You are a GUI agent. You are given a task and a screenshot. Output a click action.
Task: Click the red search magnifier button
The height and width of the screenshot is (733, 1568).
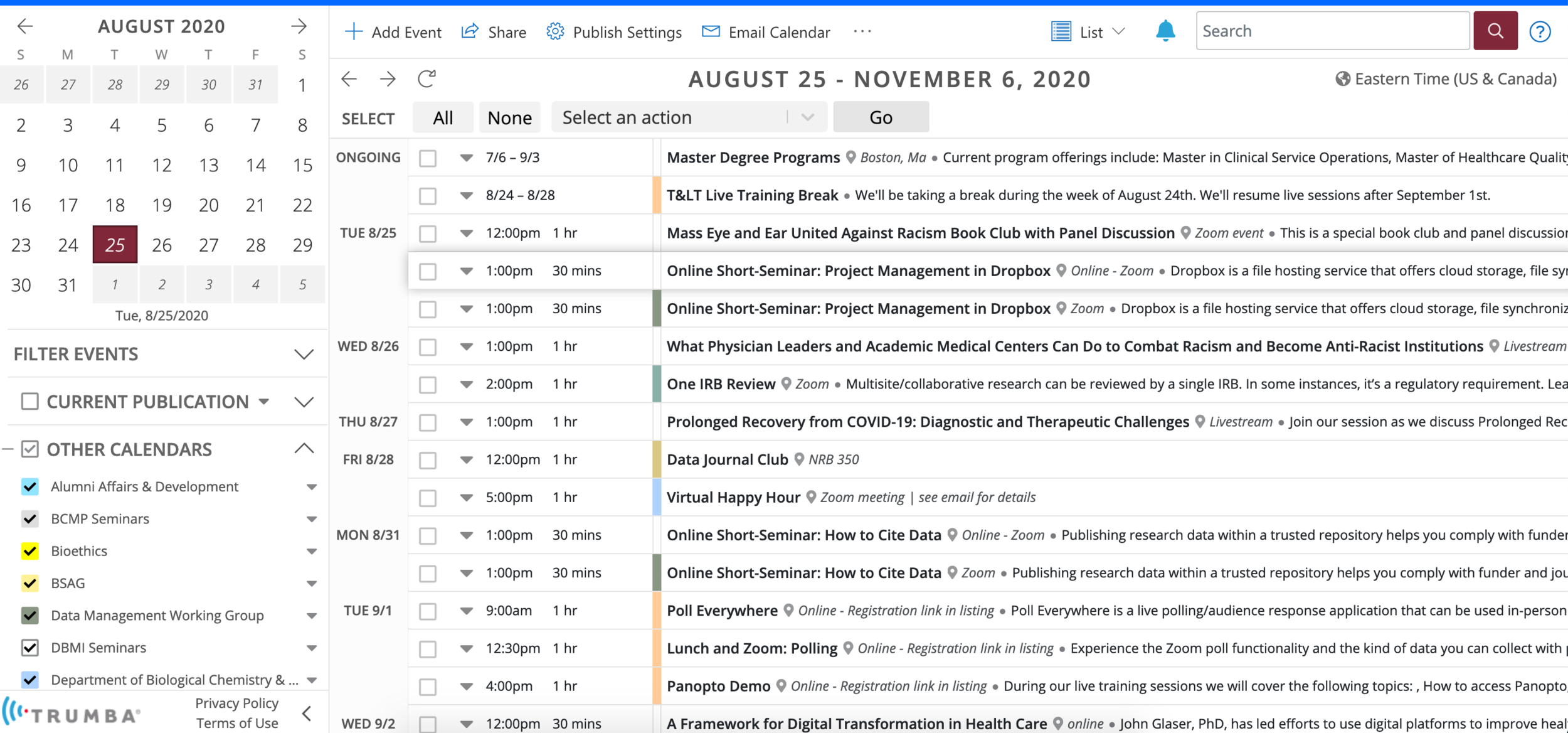point(1495,31)
